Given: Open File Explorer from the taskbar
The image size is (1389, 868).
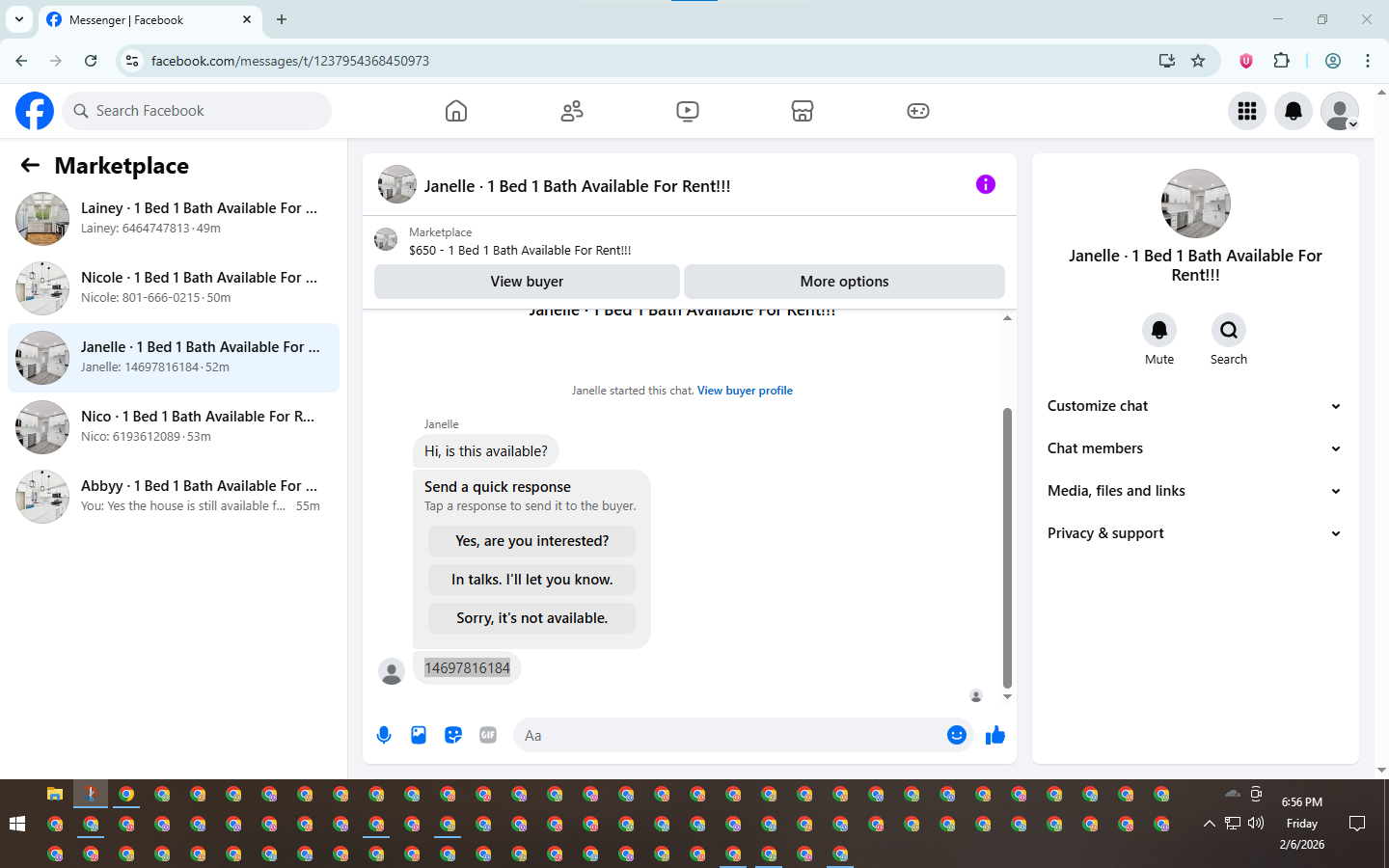Looking at the screenshot, I should 55,795.
